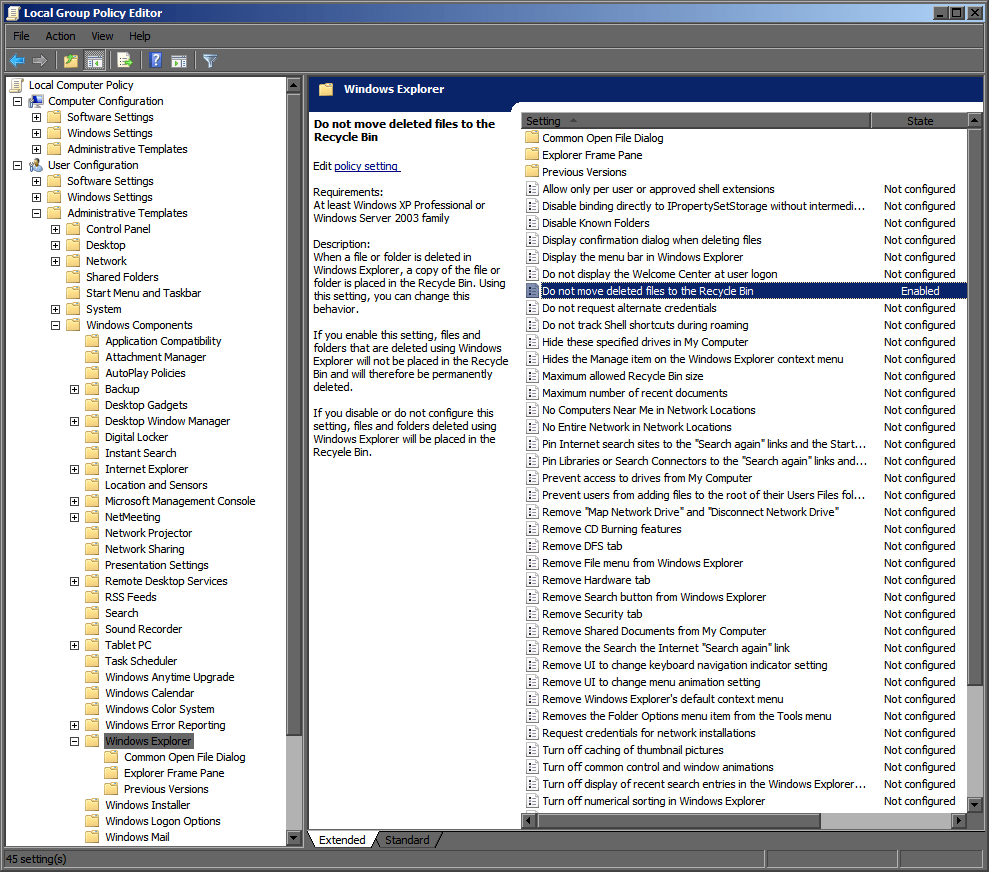Expand Internet Explorer tree node
This screenshot has height=872, width=989.
(x=74, y=470)
